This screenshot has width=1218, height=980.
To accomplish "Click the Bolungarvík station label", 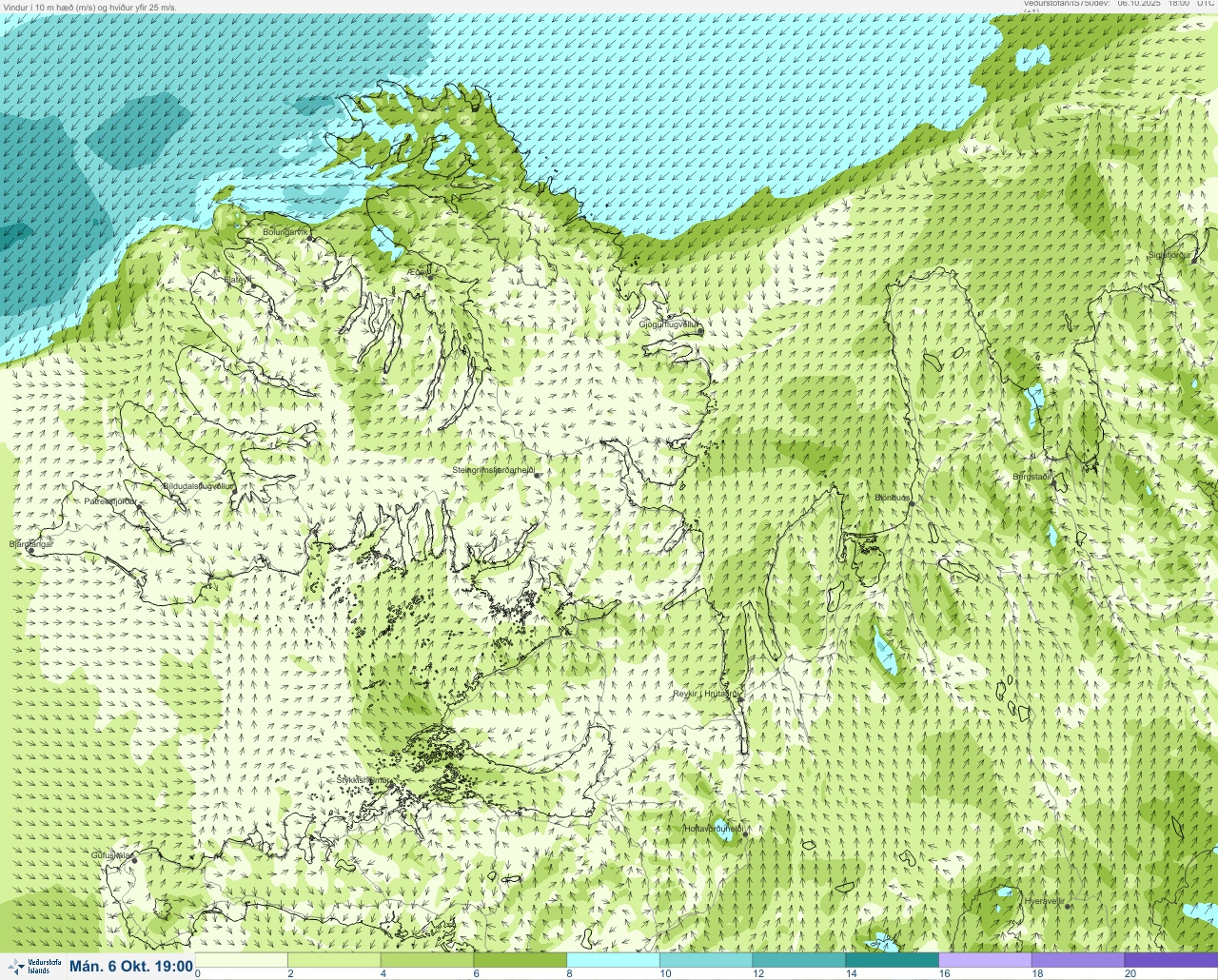I will (286, 232).
